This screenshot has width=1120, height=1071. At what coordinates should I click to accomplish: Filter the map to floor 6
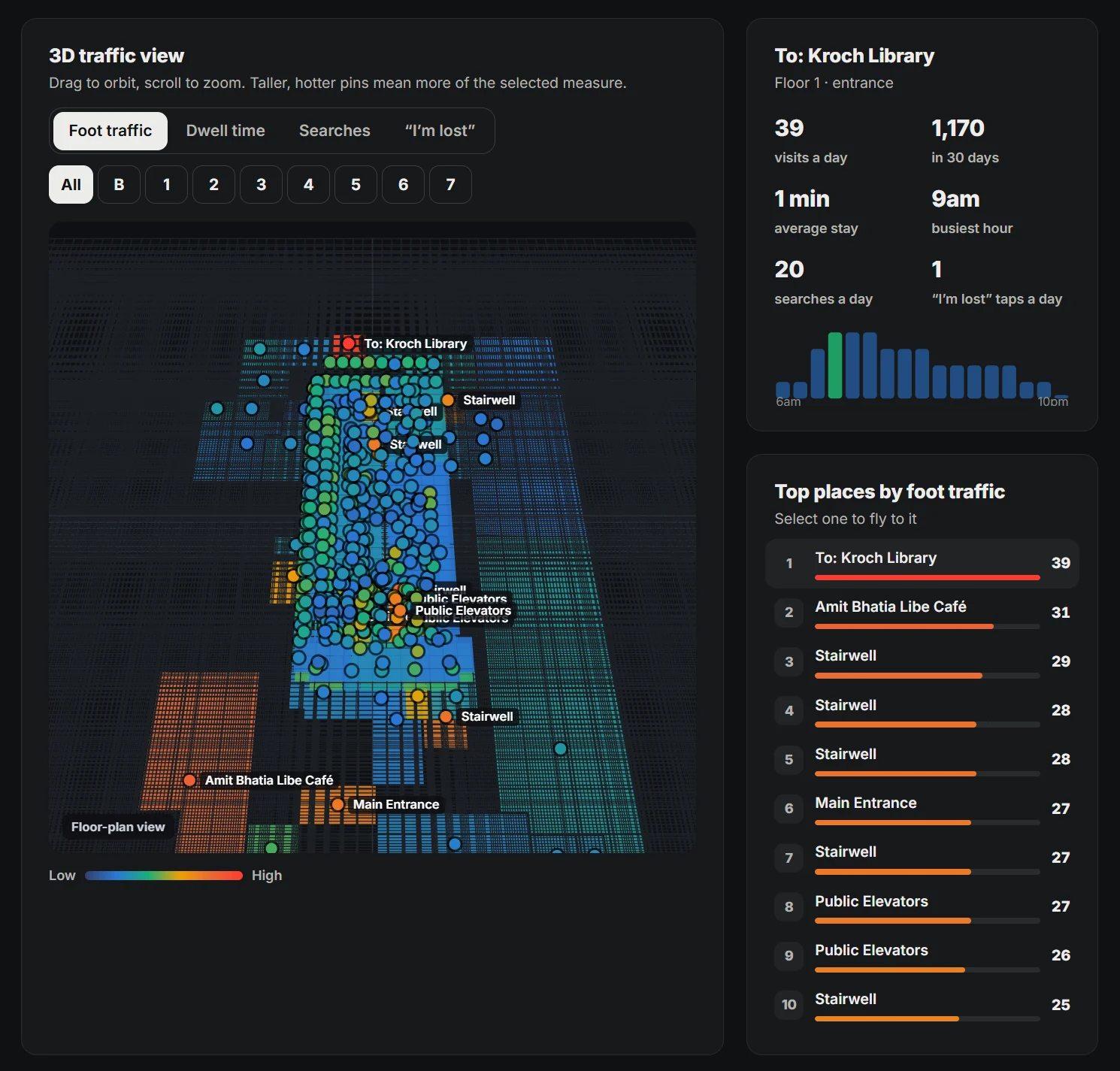(403, 185)
